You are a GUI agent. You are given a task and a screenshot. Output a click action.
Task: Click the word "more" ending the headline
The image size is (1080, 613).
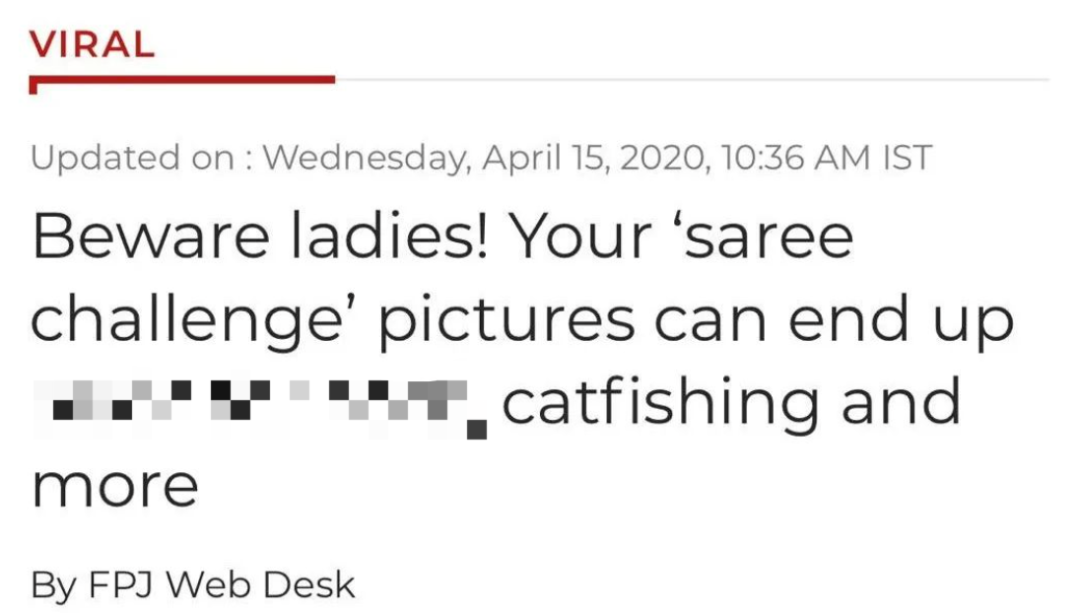point(115,488)
